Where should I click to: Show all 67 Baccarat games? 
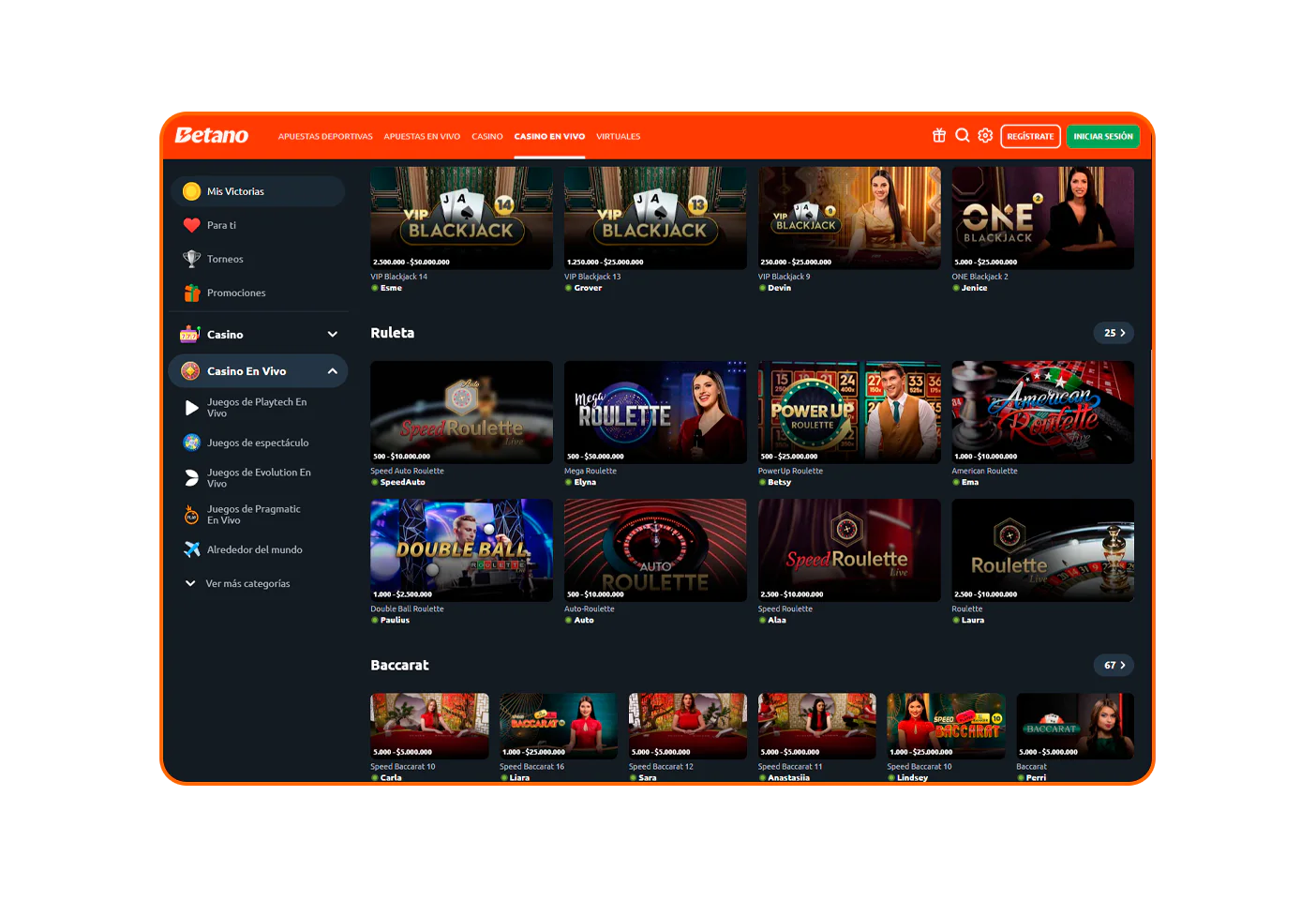1114,665
